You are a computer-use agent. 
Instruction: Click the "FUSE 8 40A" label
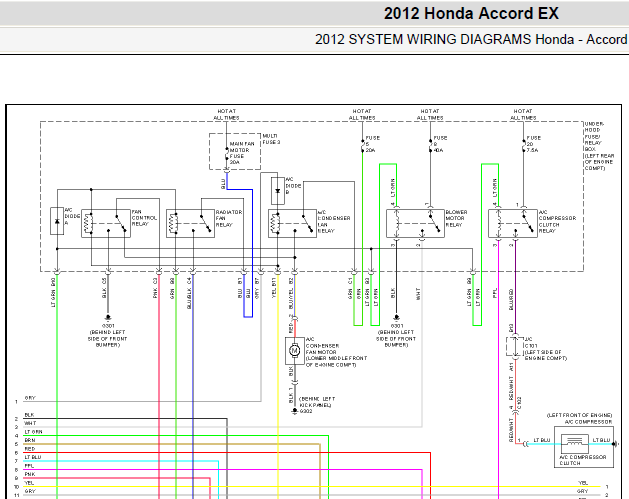(x=440, y=144)
